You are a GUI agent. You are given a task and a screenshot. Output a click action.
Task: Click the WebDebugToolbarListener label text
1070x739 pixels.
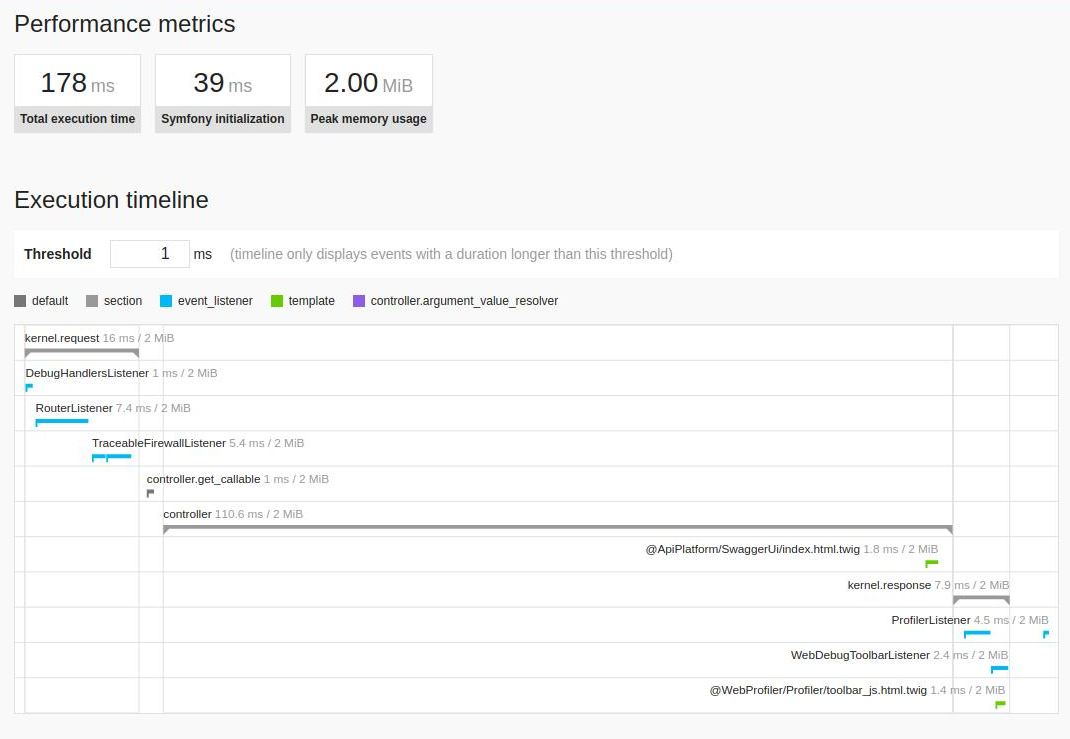point(860,655)
